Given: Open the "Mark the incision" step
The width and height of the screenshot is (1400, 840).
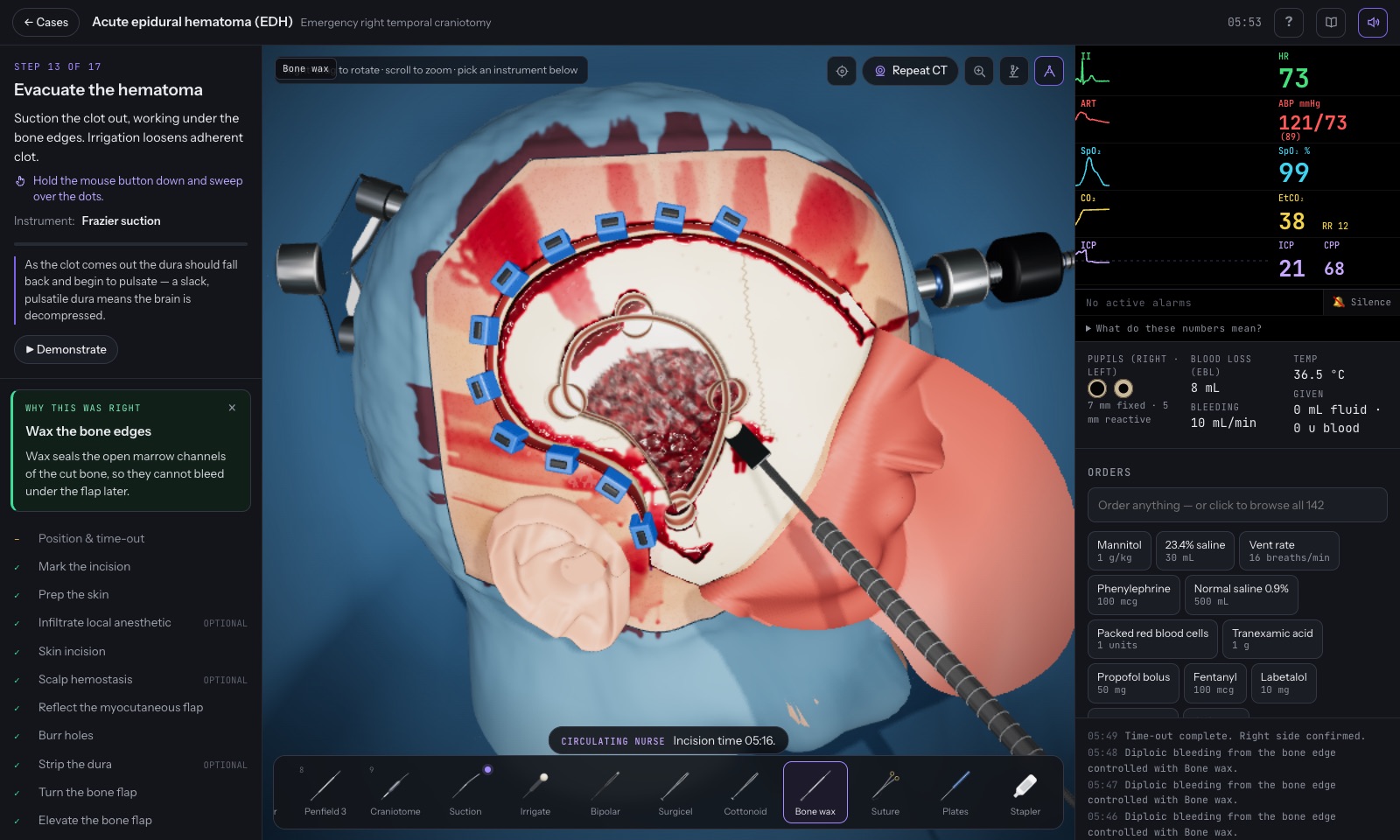Looking at the screenshot, I should tap(131, 566).
